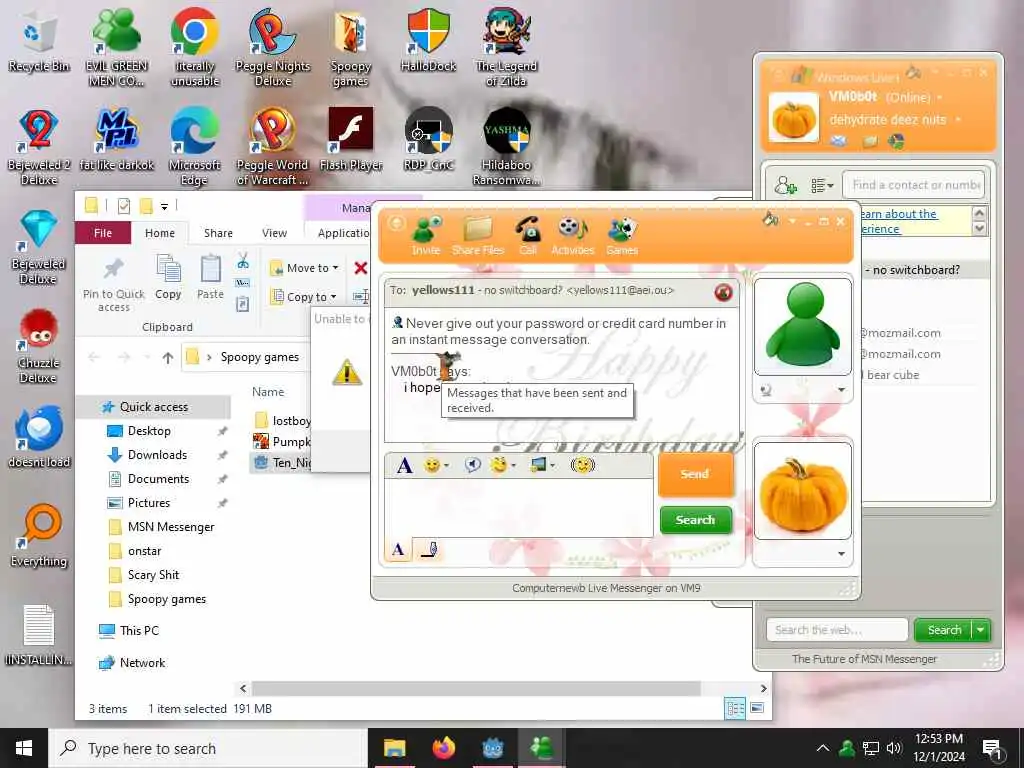Select This PC in navigation pane

point(138,630)
